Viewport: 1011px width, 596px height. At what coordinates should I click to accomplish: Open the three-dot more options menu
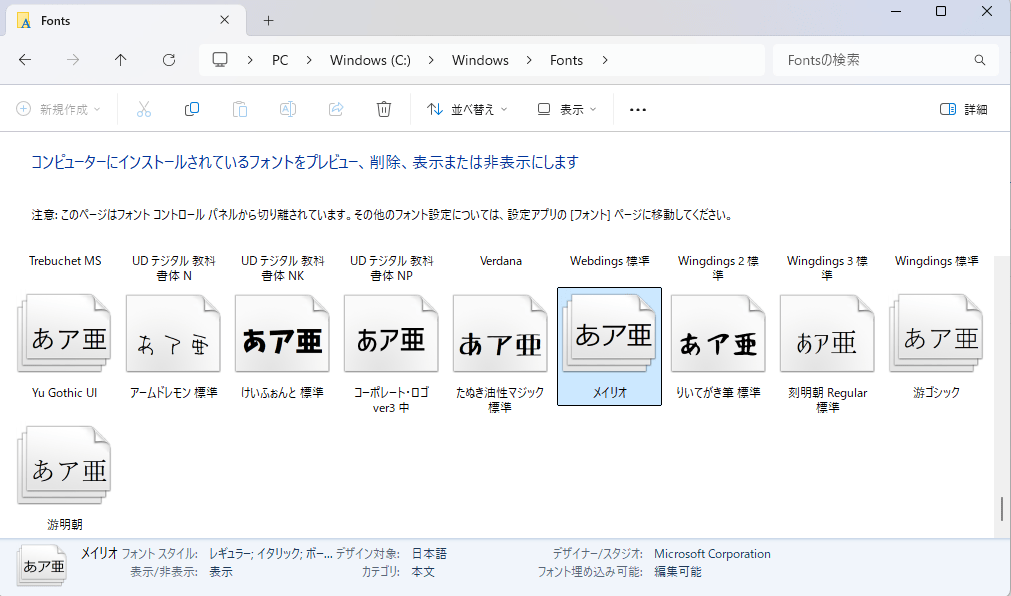pyautogui.click(x=638, y=110)
